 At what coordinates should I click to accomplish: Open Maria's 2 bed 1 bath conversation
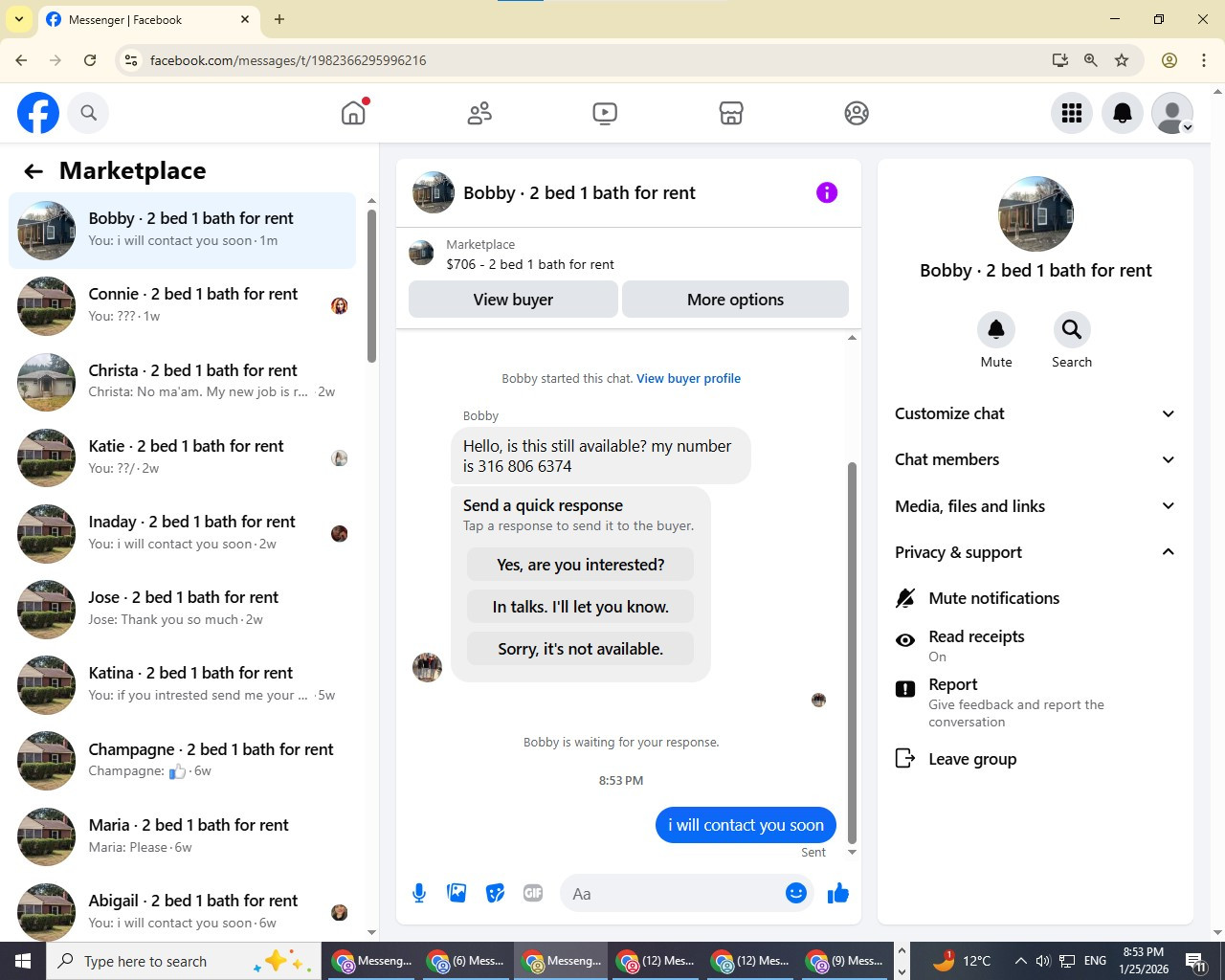click(182, 835)
